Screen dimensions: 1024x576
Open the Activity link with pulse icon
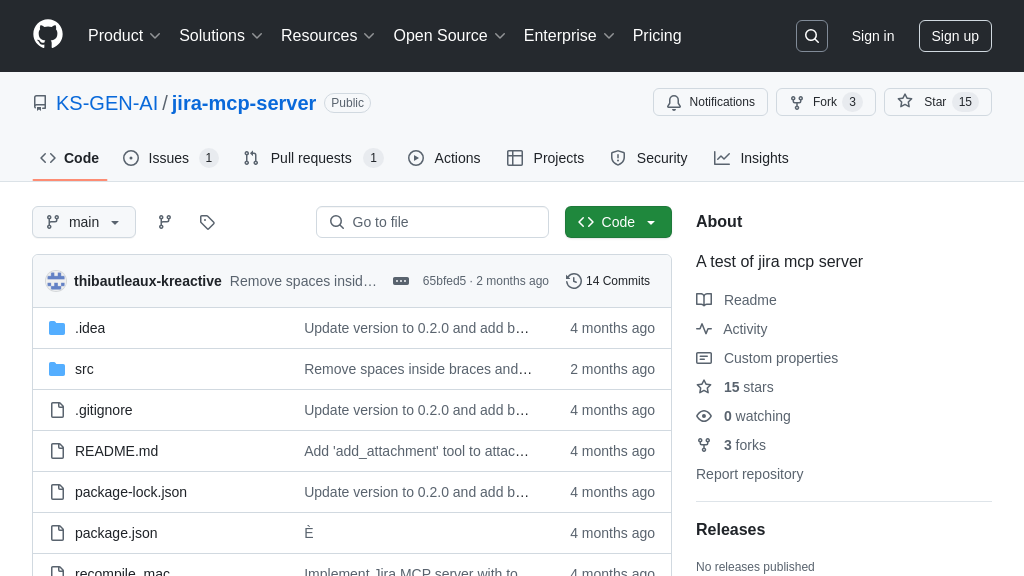(745, 329)
